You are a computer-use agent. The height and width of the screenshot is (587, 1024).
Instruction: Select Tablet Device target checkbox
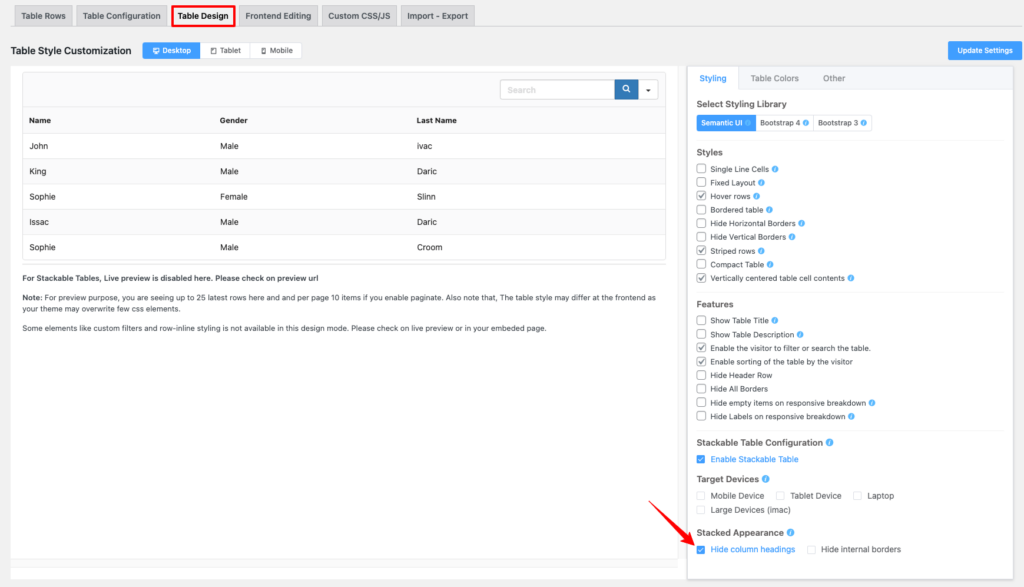780,496
